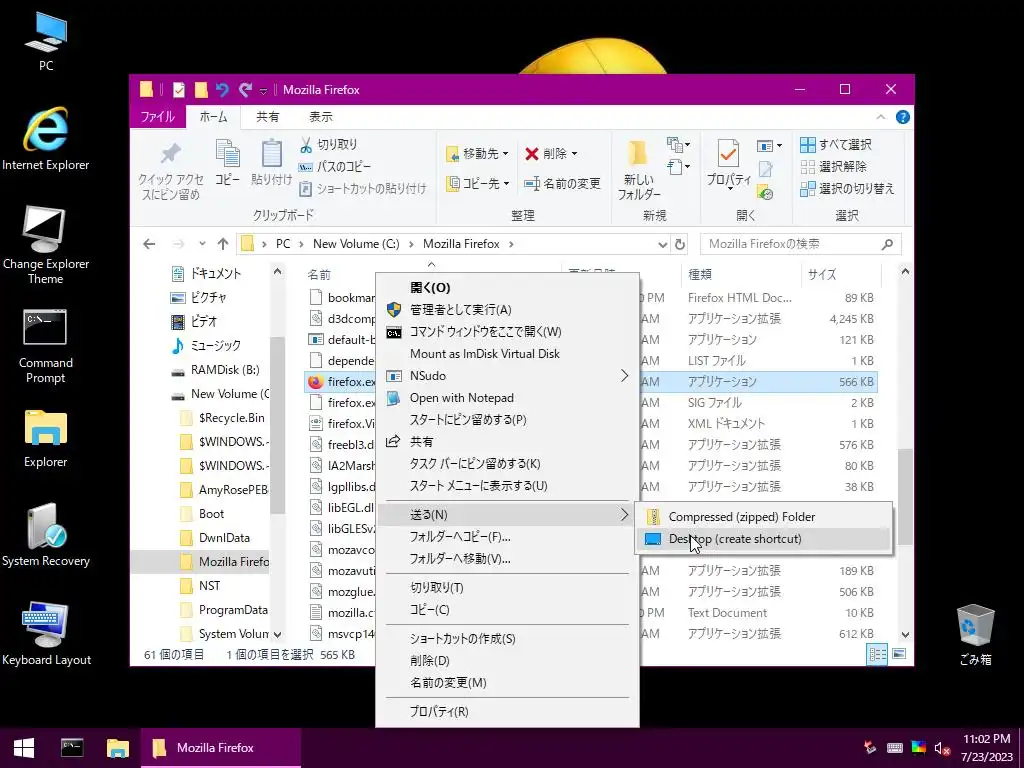The height and width of the screenshot is (768, 1024).
Task: Click 名前の変更 (rename) in the ribbon
Action: [562, 184]
